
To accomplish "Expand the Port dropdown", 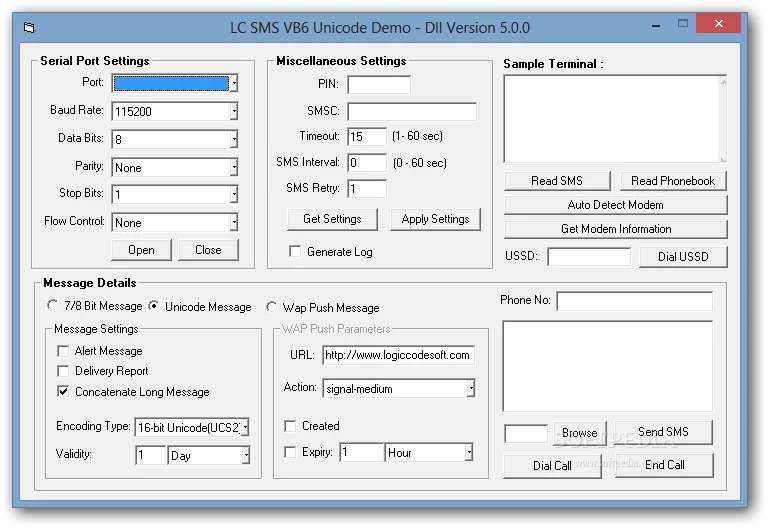I will coord(234,83).
